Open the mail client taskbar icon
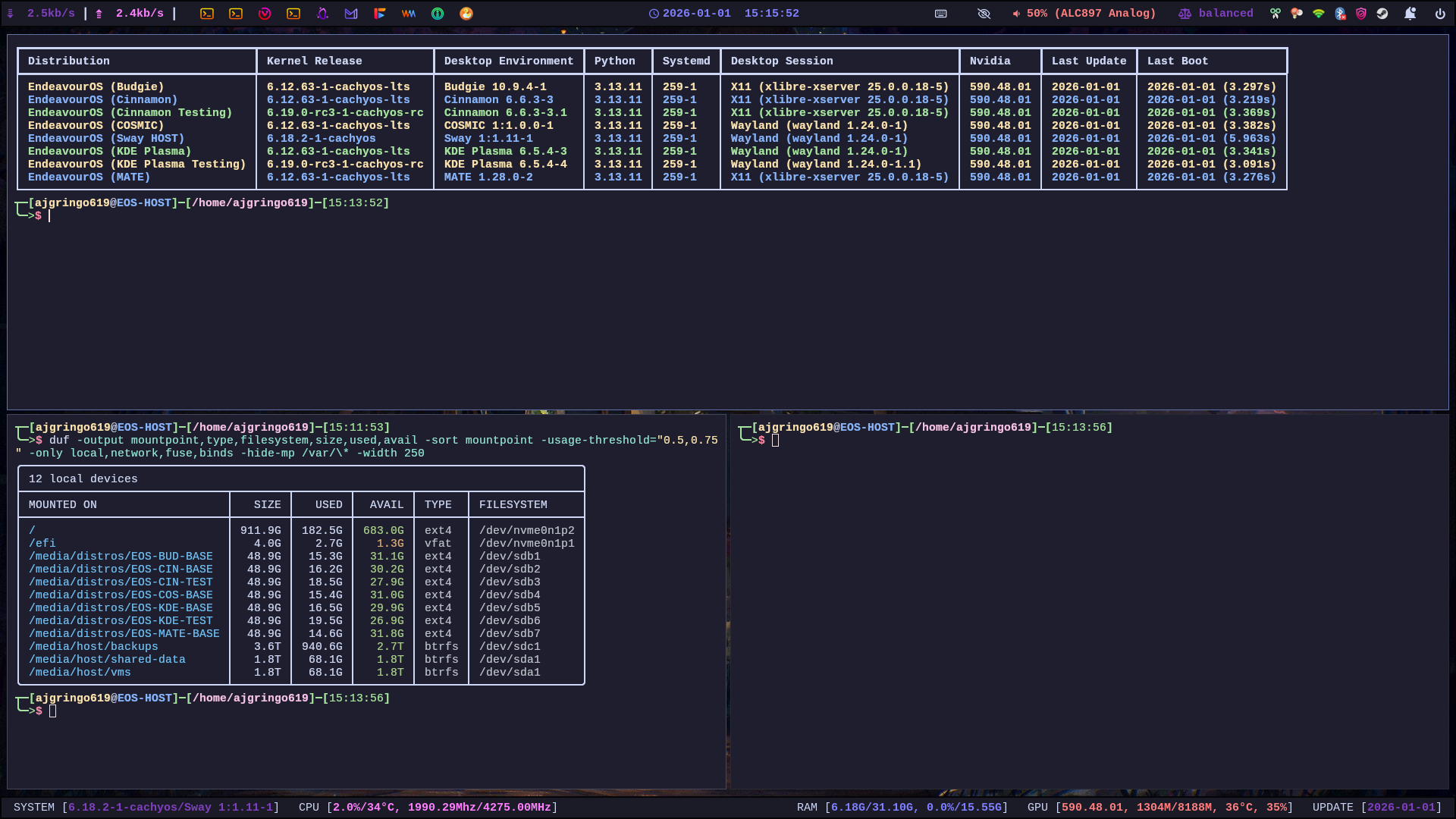 [x=351, y=14]
